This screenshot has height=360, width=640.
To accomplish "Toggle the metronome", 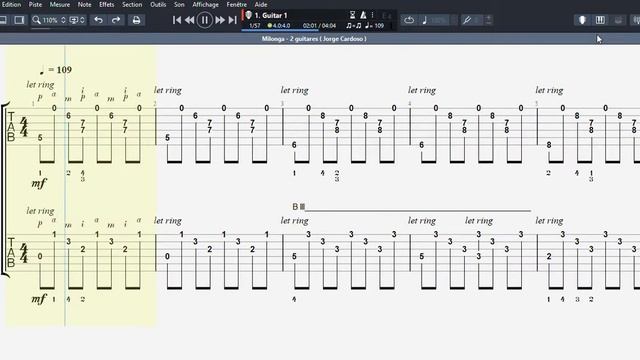I will point(363,15).
